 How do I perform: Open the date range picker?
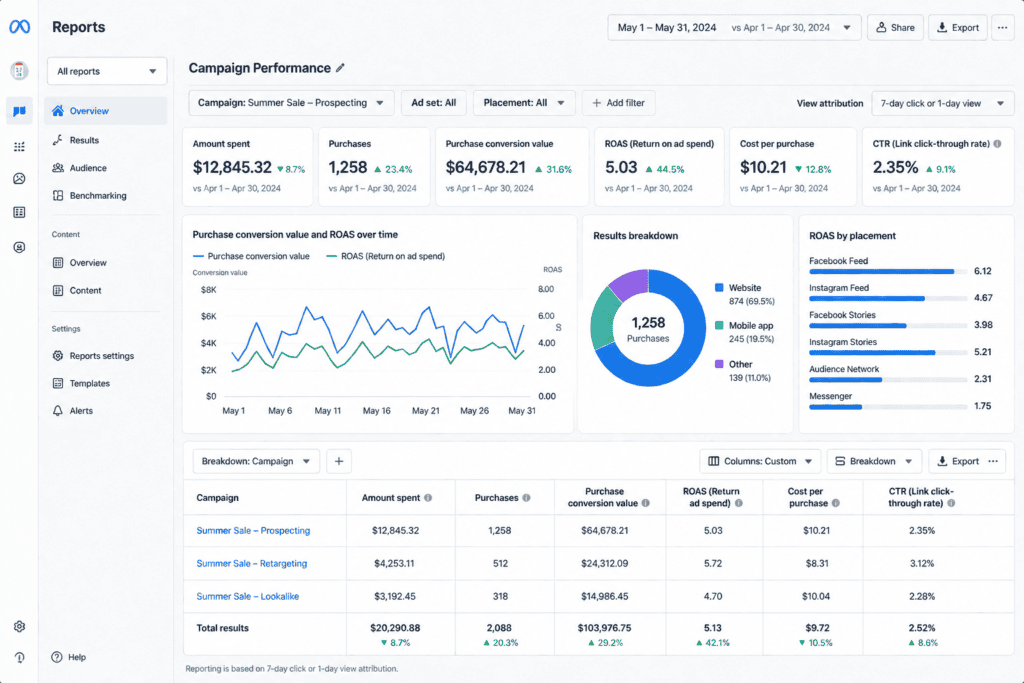734,27
